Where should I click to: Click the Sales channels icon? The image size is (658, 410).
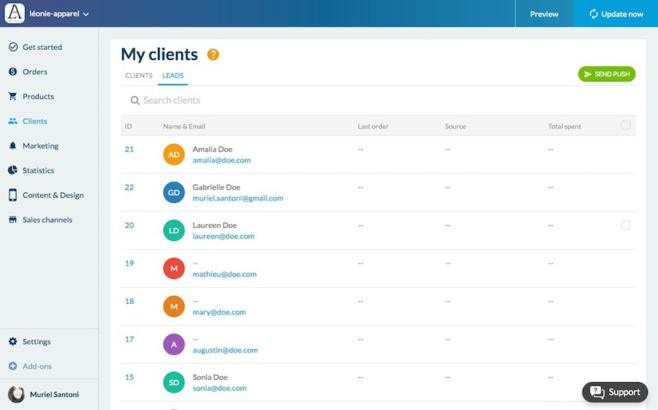point(13,220)
